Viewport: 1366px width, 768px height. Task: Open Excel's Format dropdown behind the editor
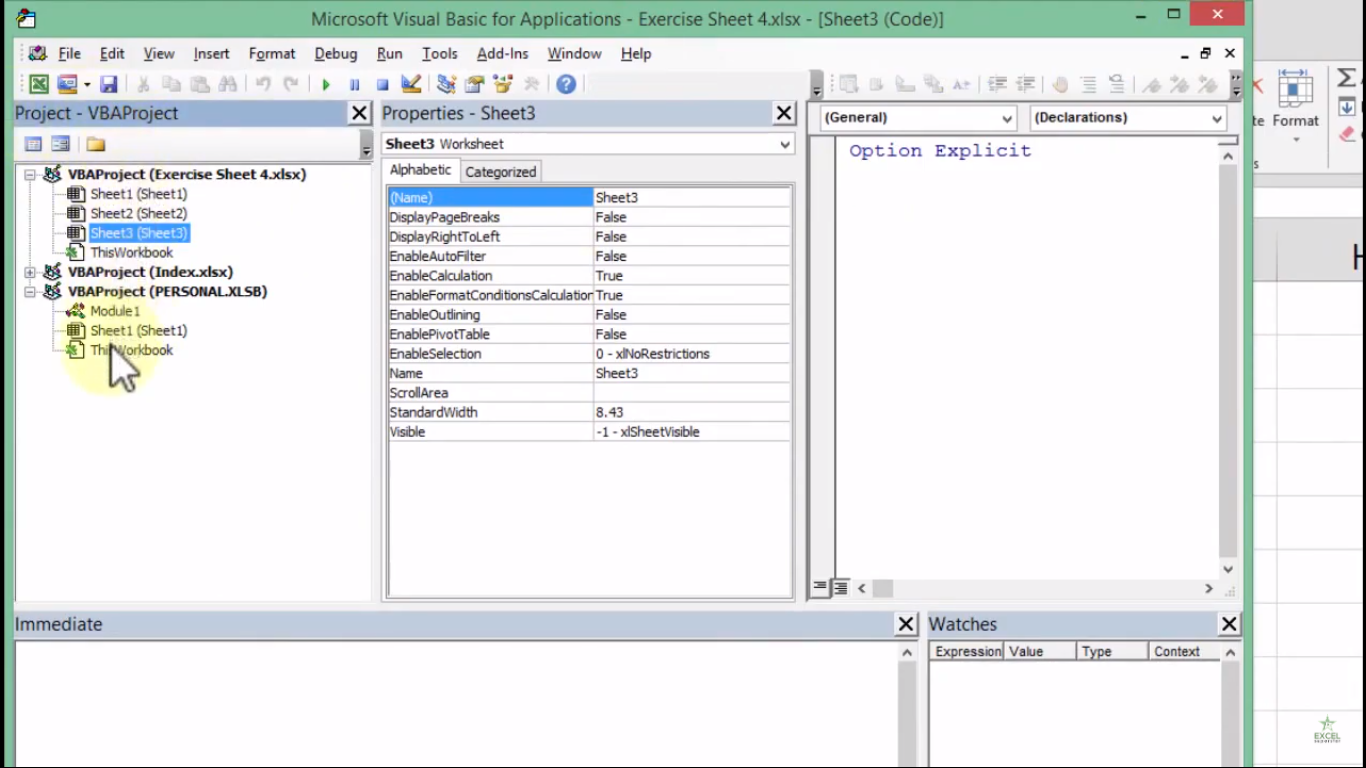(x=1296, y=139)
